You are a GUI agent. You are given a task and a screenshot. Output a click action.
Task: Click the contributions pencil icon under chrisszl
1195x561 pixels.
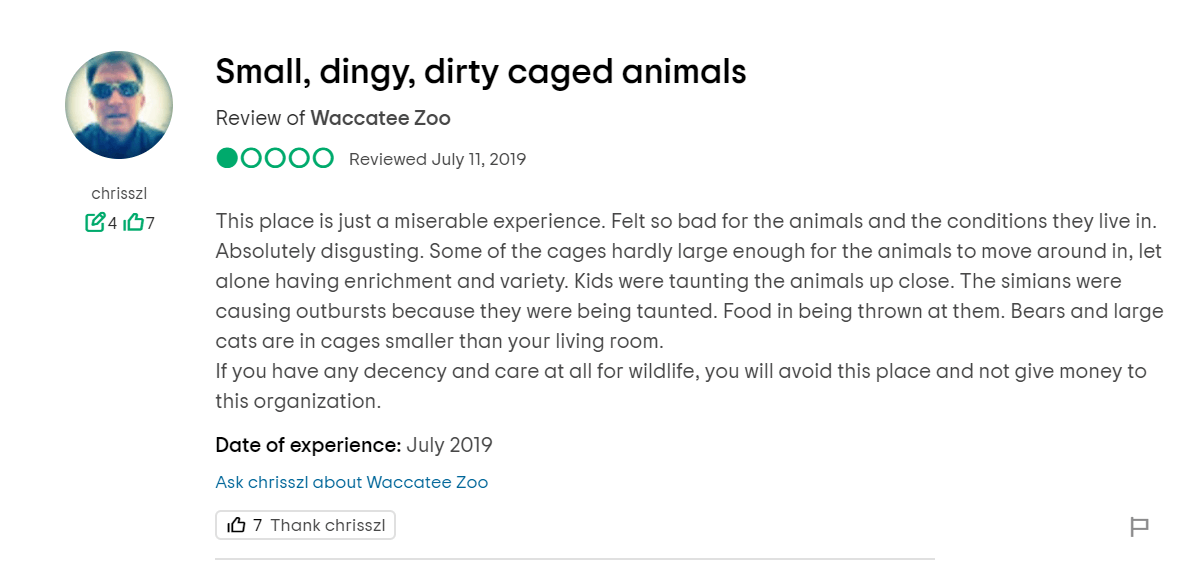coord(95,222)
